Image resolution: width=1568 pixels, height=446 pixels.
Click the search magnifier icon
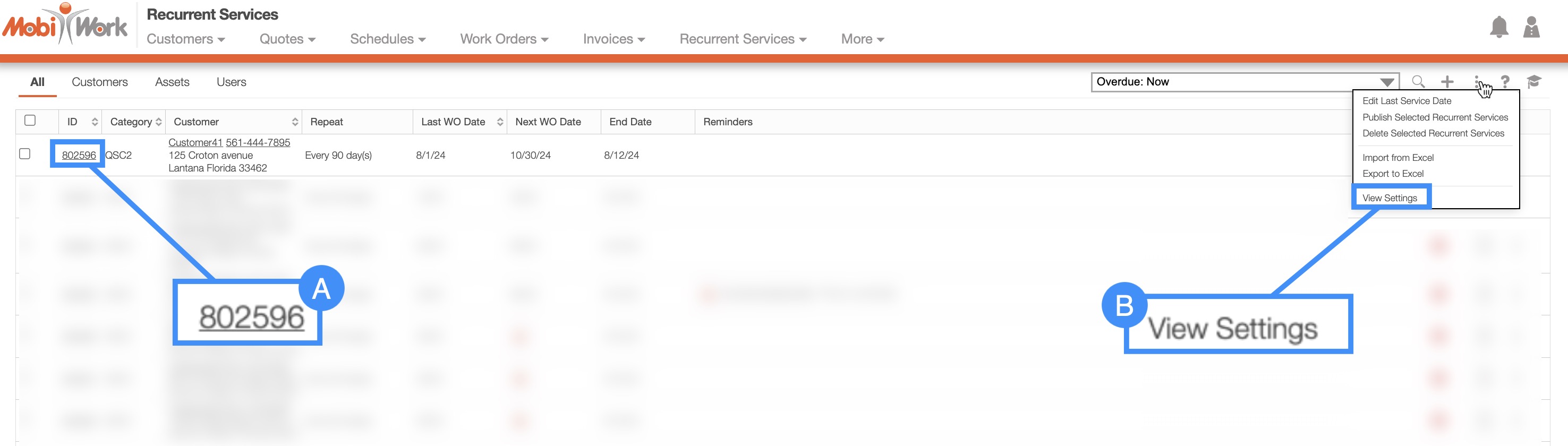[1418, 82]
